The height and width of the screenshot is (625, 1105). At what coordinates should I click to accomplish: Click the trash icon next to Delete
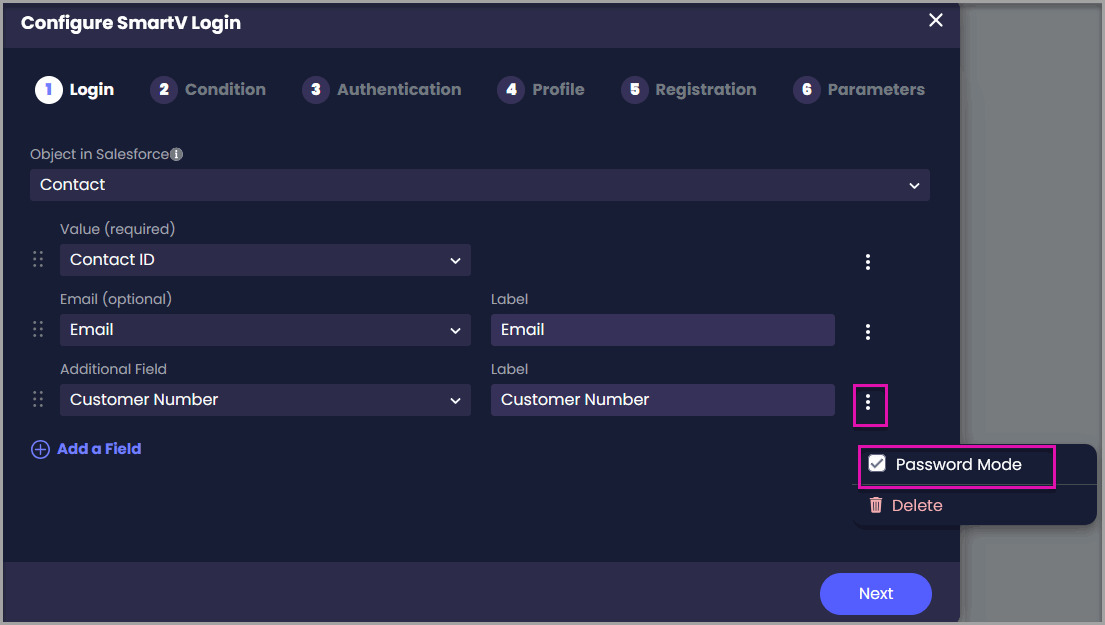(x=876, y=505)
